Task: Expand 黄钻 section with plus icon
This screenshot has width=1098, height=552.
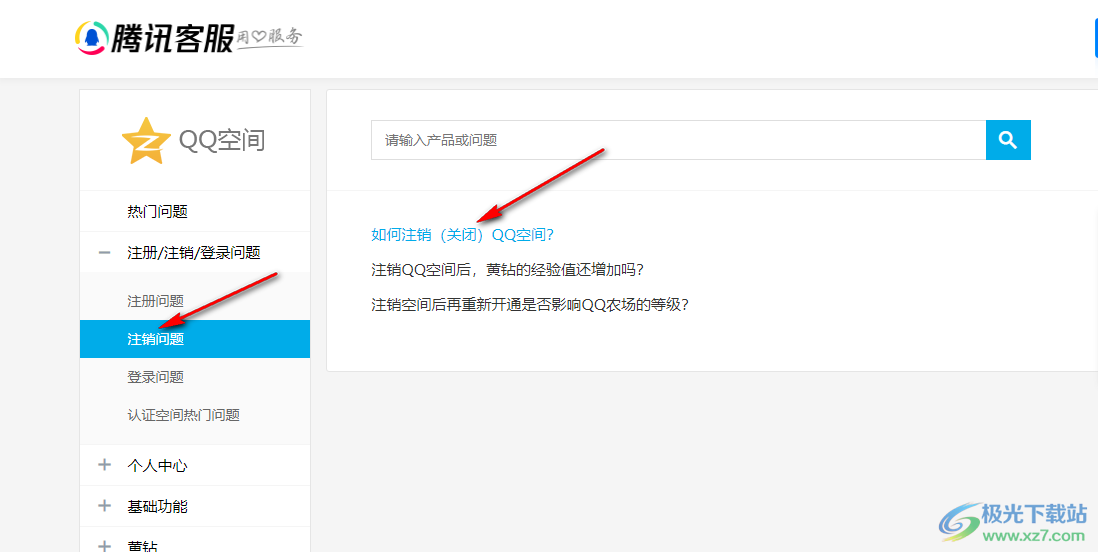Action: pos(104,545)
